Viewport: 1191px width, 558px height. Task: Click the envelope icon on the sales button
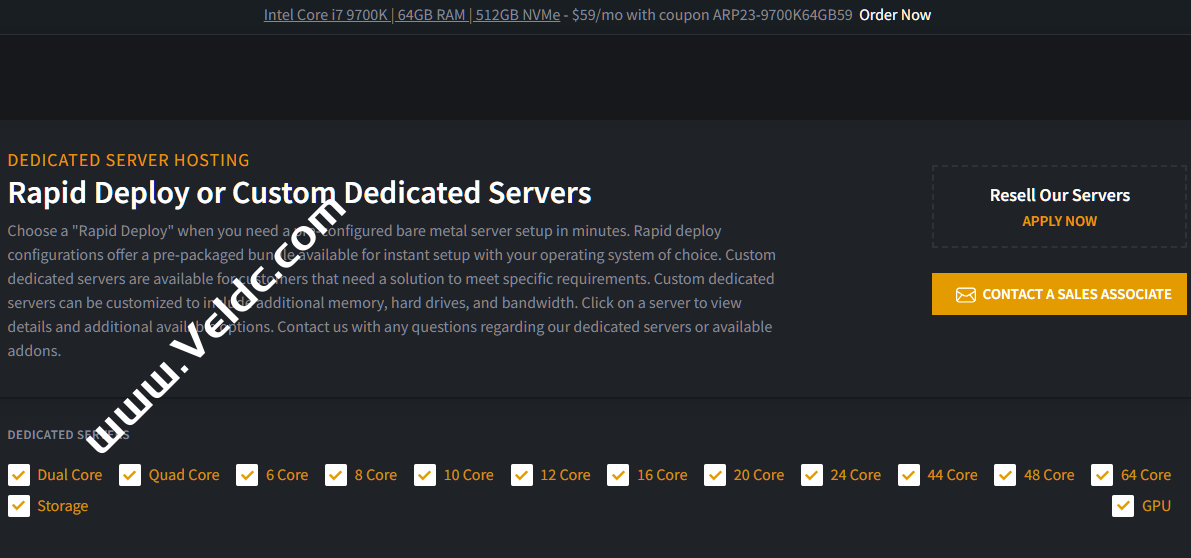(965, 295)
